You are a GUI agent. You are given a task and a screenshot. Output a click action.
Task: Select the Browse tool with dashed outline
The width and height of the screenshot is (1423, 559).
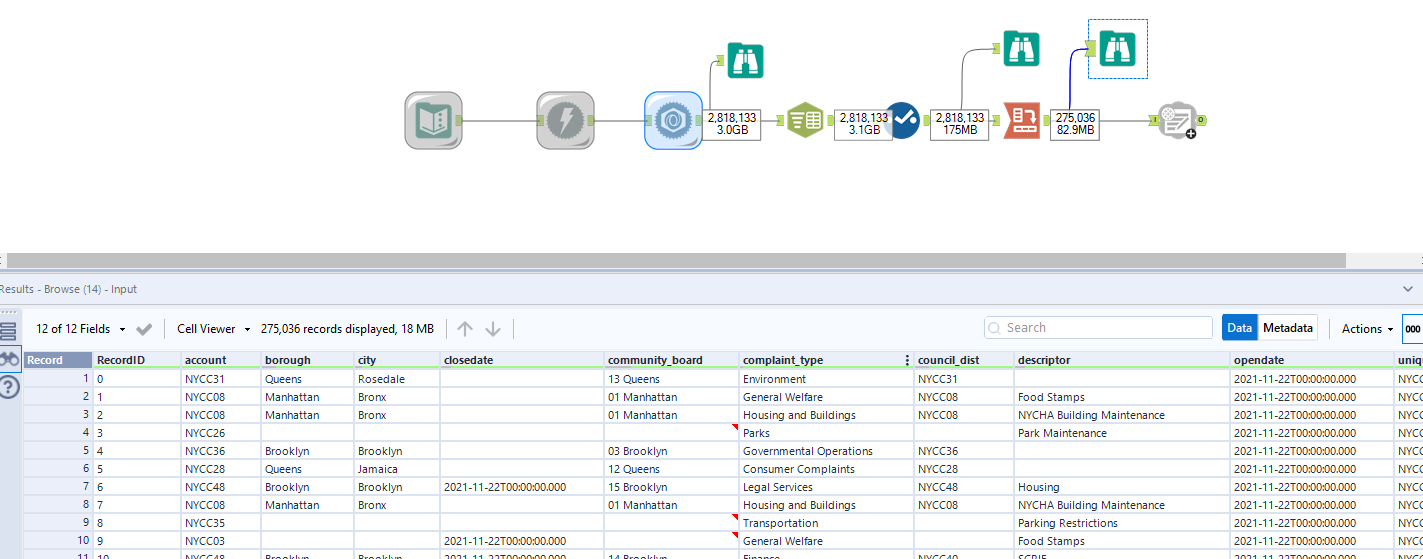click(x=1117, y=49)
